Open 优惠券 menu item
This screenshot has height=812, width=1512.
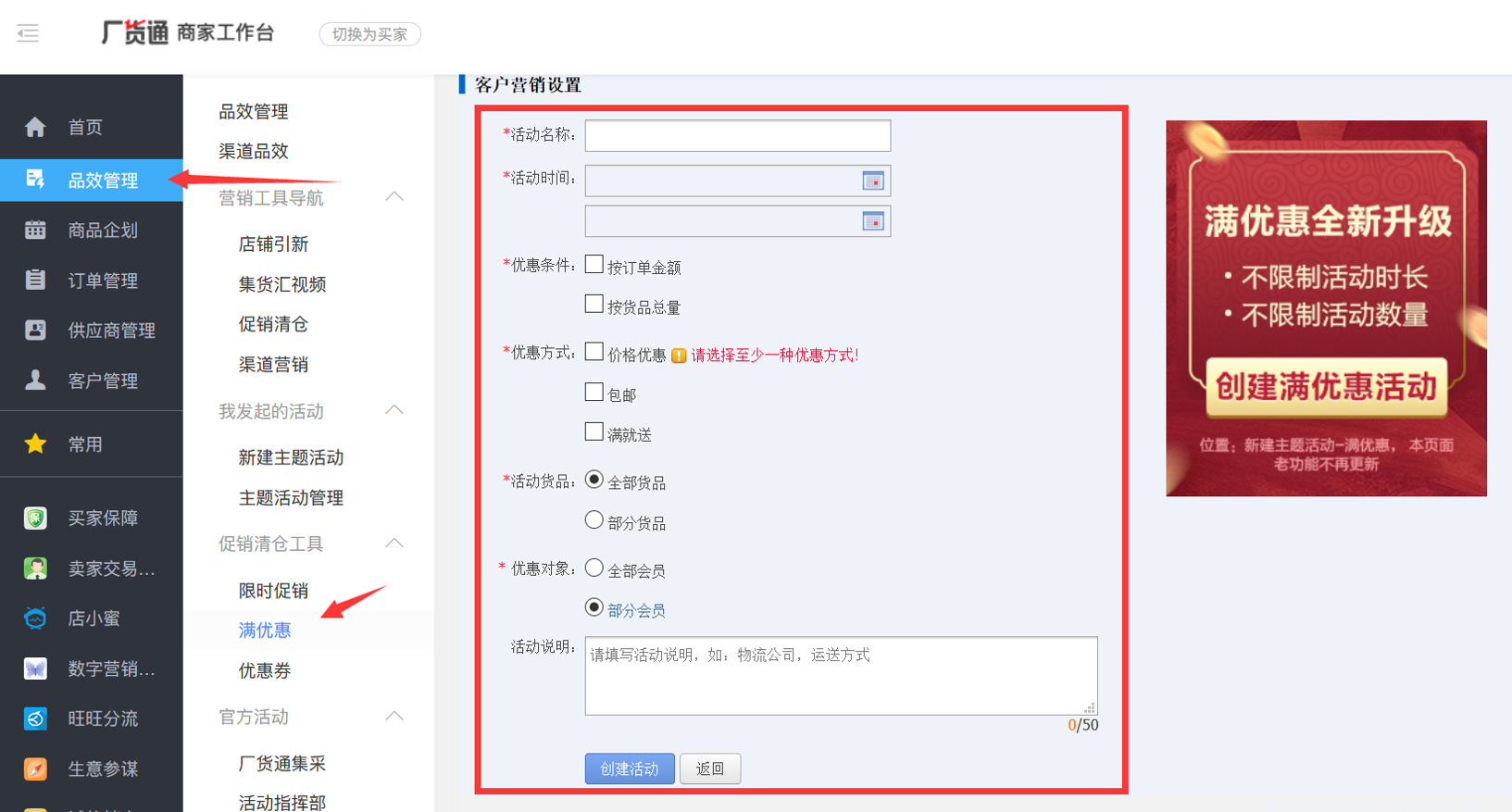click(265, 670)
